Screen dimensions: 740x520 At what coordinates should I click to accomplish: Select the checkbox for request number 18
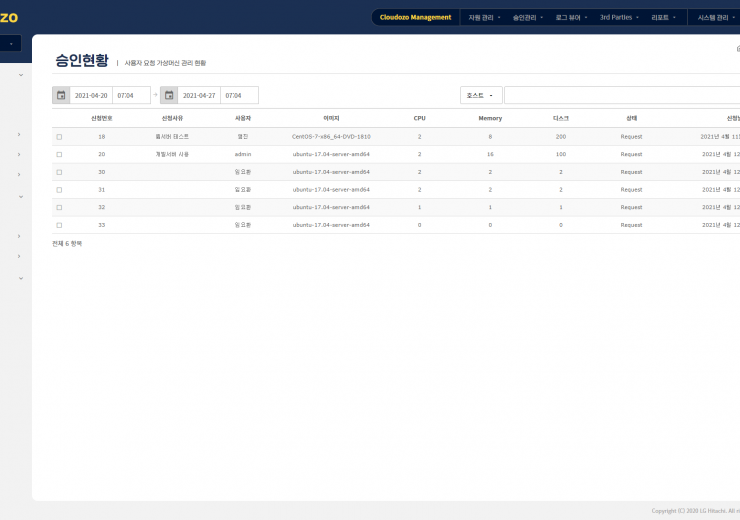pos(59,137)
